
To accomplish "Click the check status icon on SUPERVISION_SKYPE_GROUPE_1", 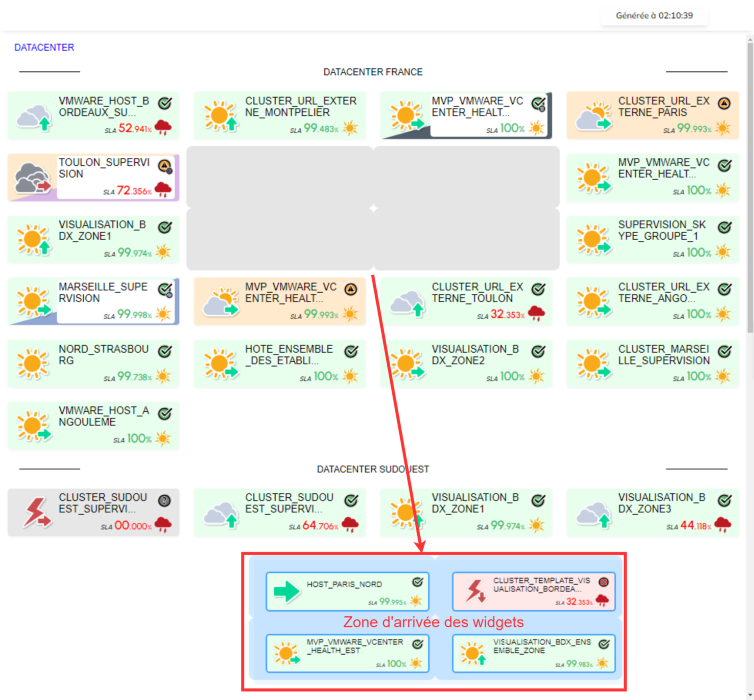I will [725, 227].
